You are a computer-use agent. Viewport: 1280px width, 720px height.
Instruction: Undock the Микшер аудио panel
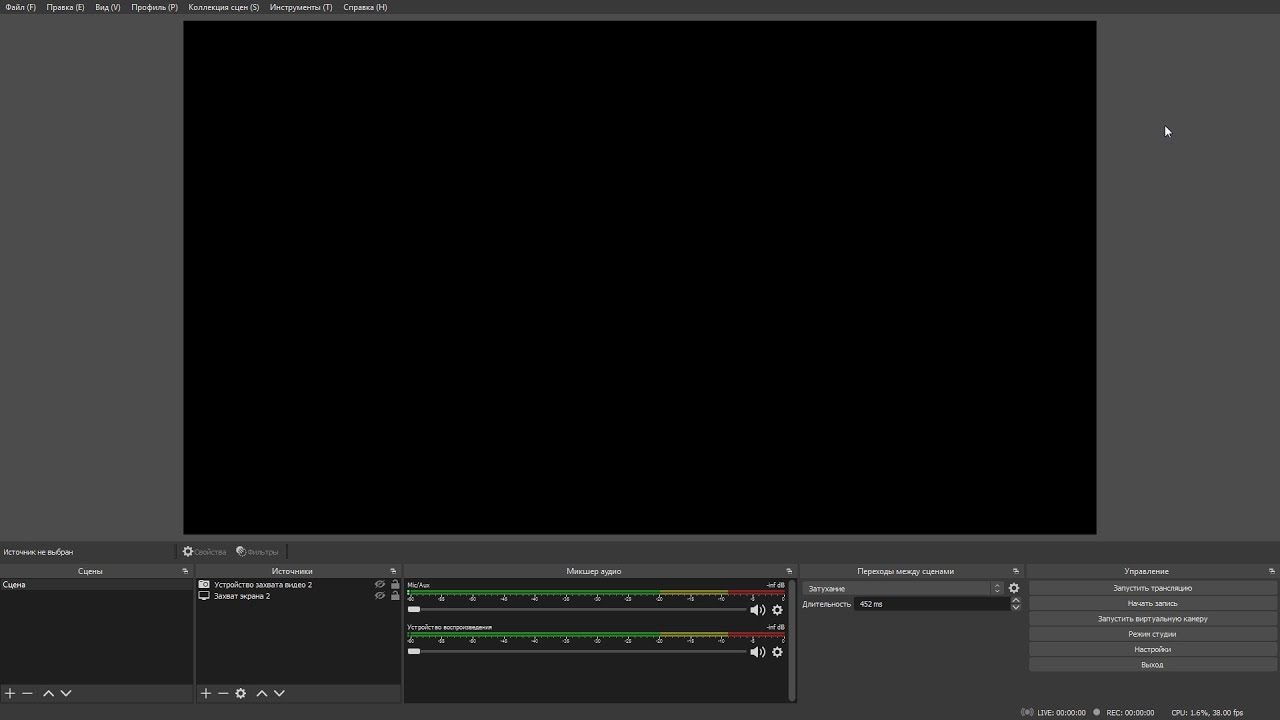[789, 571]
